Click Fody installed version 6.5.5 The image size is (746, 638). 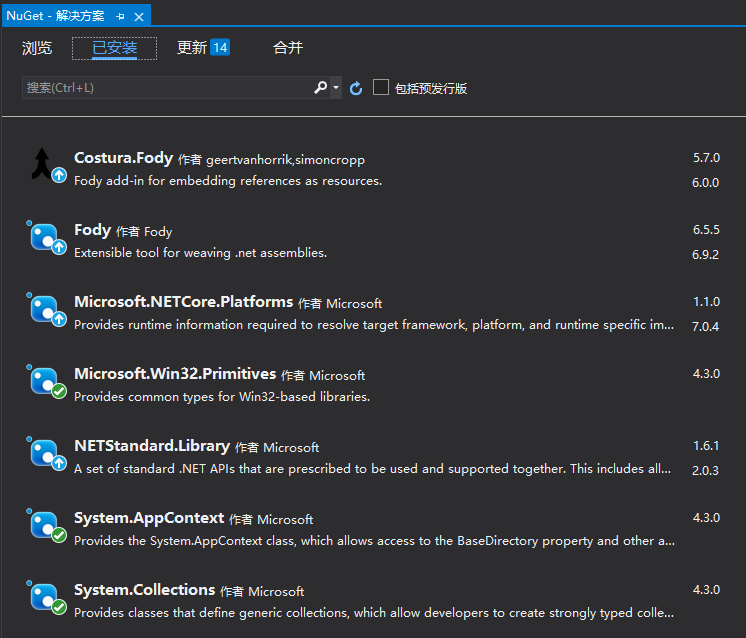706,230
